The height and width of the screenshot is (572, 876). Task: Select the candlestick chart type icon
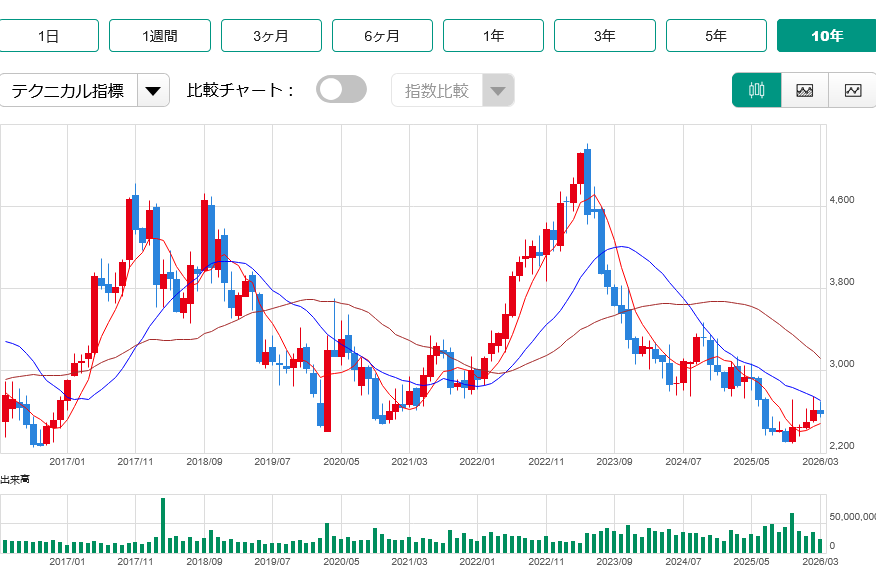(756, 90)
